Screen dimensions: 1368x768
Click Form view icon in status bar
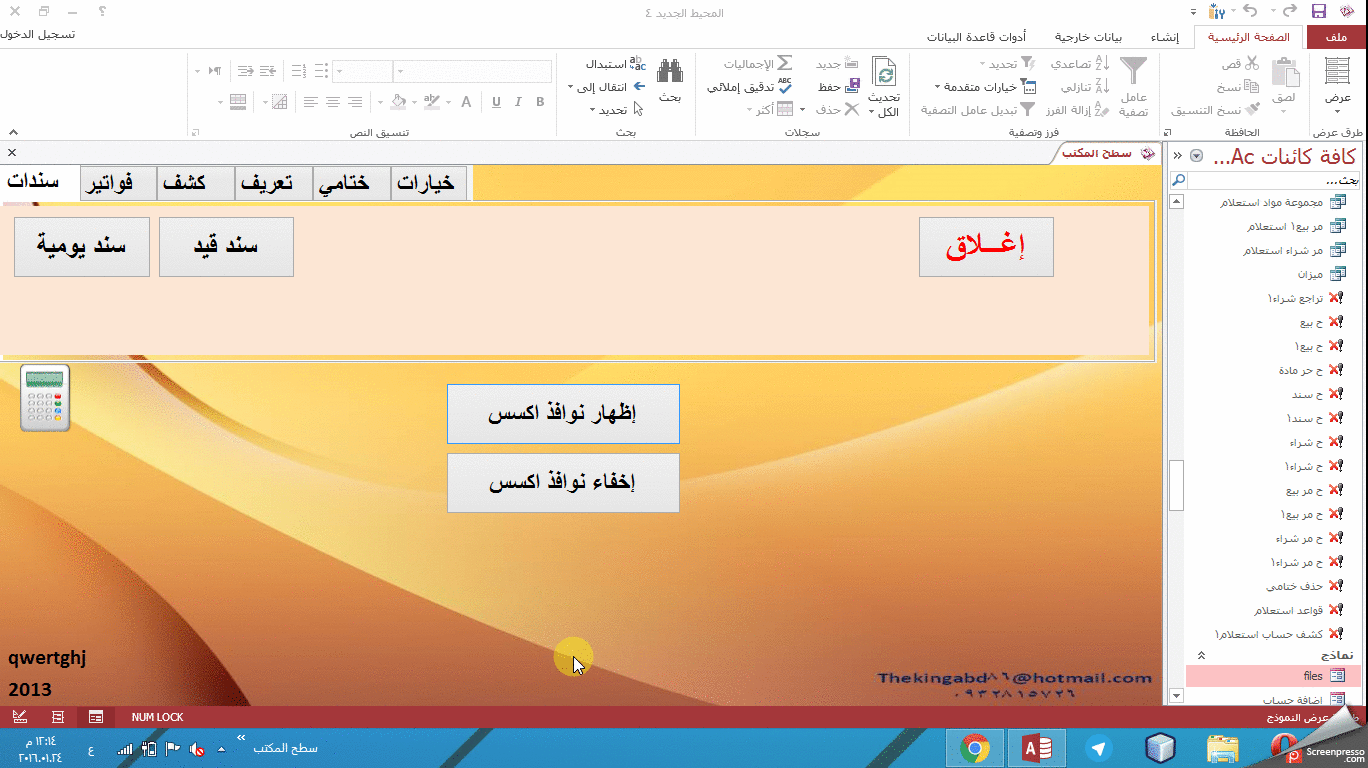(x=96, y=717)
